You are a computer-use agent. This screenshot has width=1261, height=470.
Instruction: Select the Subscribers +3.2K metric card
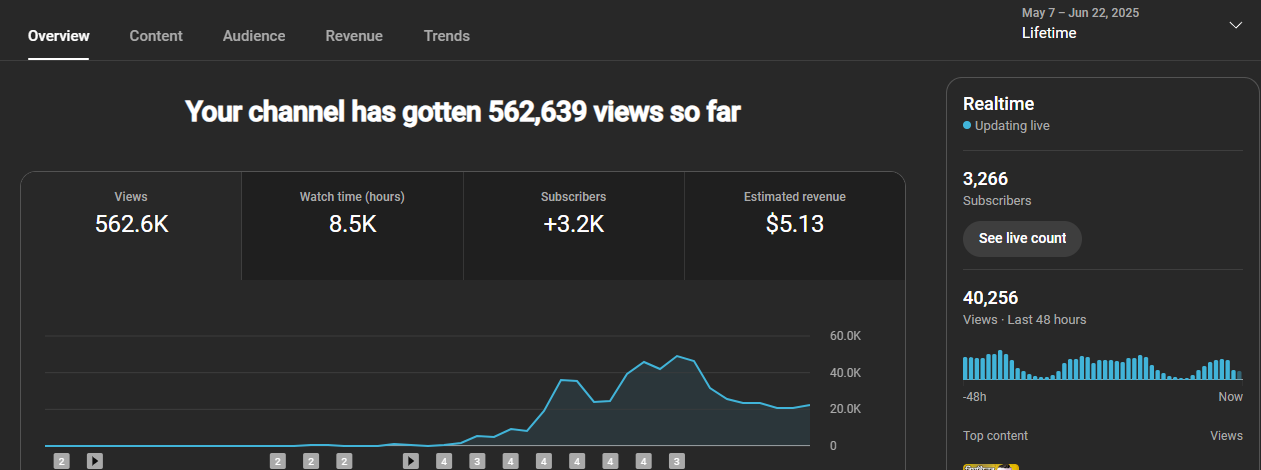(573, 226)
